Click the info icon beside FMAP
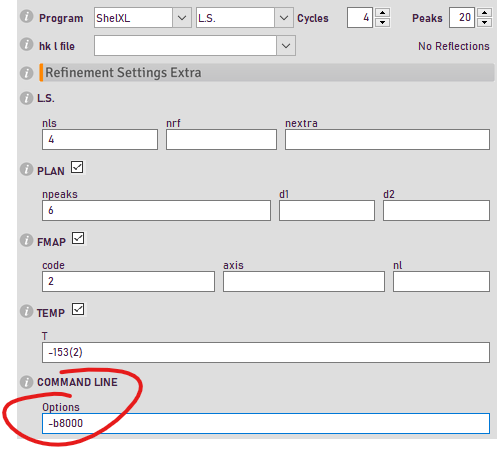This screenshot has width=502, height=450. pyautogui.click(x=27, y=240)
